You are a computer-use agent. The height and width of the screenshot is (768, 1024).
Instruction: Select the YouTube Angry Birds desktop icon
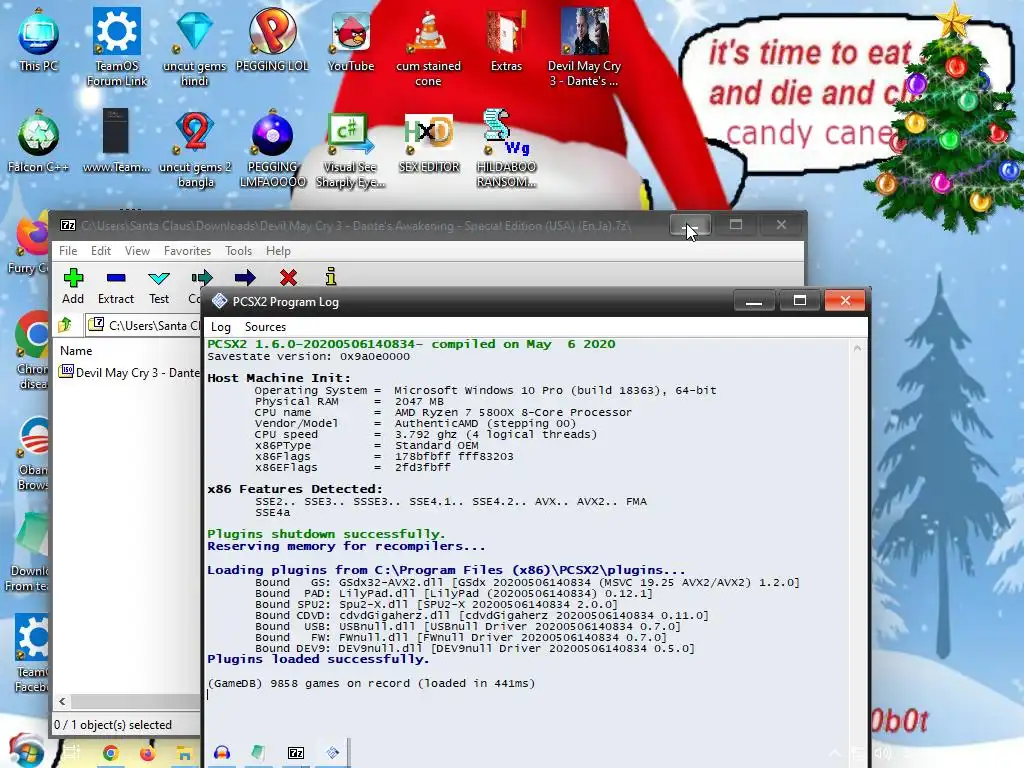351,39
